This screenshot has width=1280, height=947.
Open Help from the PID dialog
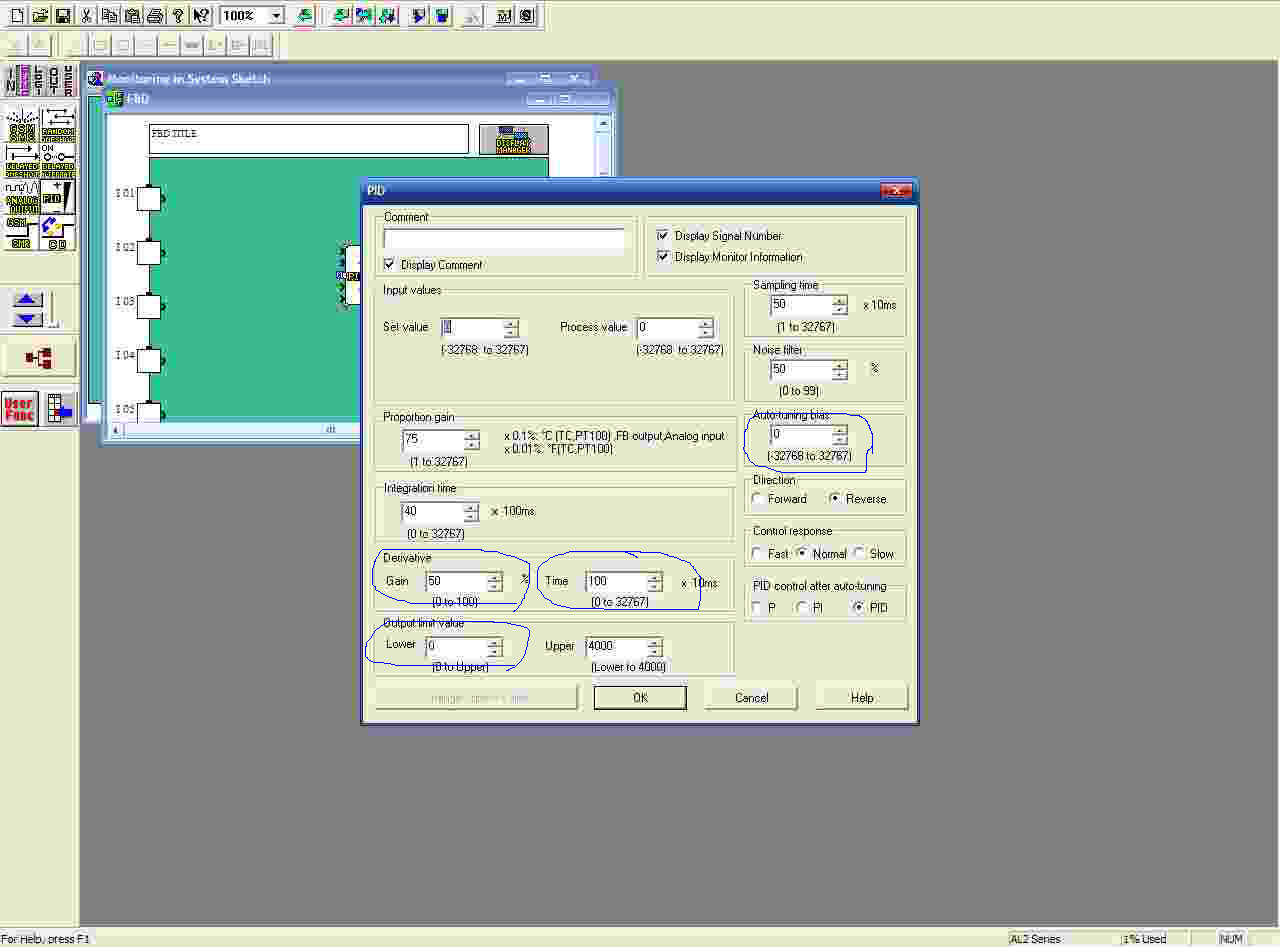pyautogui.click(x=862, y=698)
